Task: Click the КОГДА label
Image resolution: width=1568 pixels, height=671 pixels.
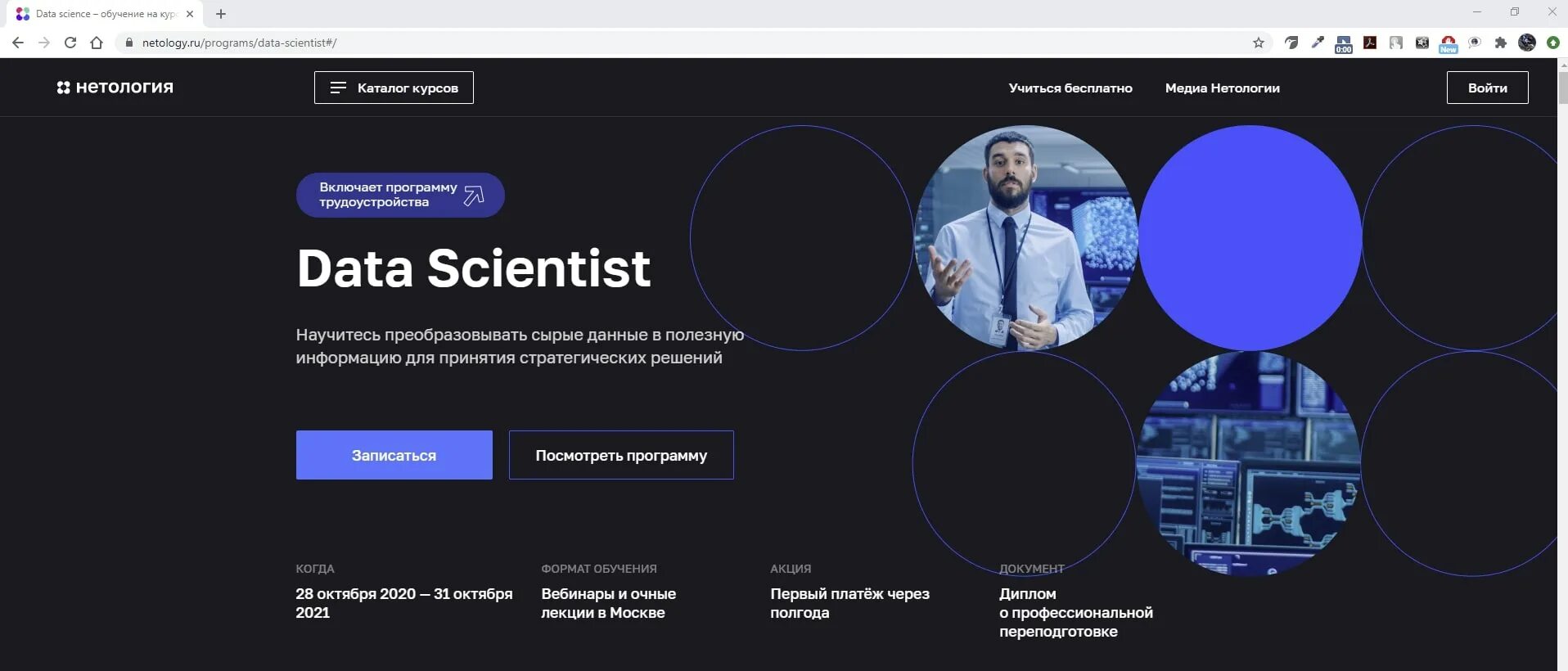Action: pyautogui.click(x=315, y=569)
